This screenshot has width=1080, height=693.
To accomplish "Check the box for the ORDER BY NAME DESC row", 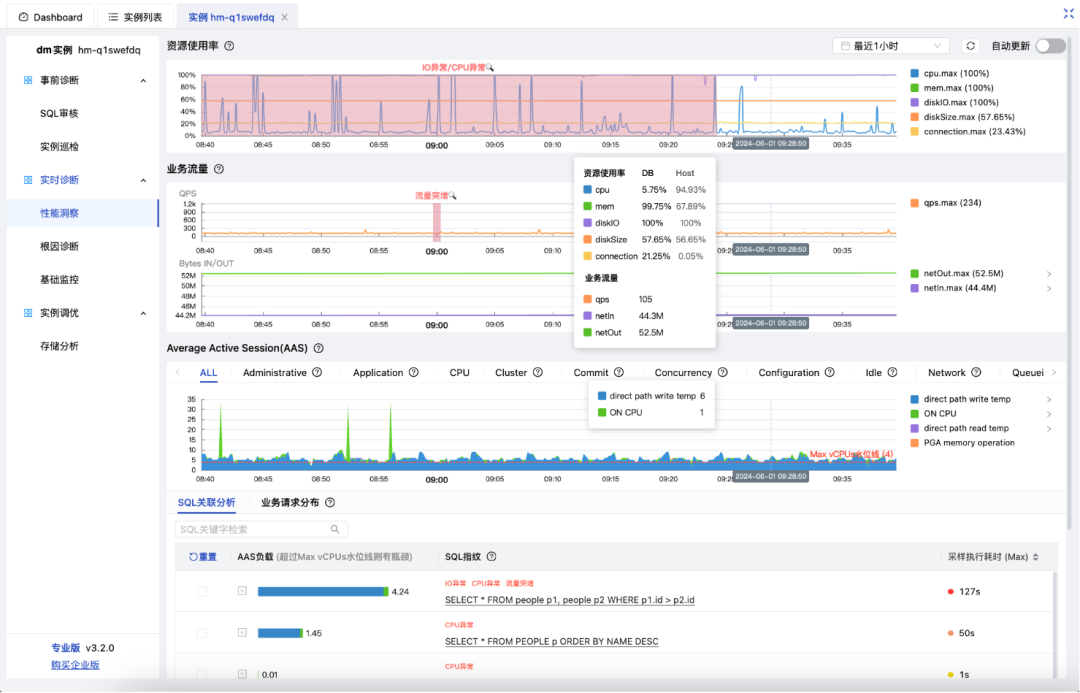I will click(201, 633).
